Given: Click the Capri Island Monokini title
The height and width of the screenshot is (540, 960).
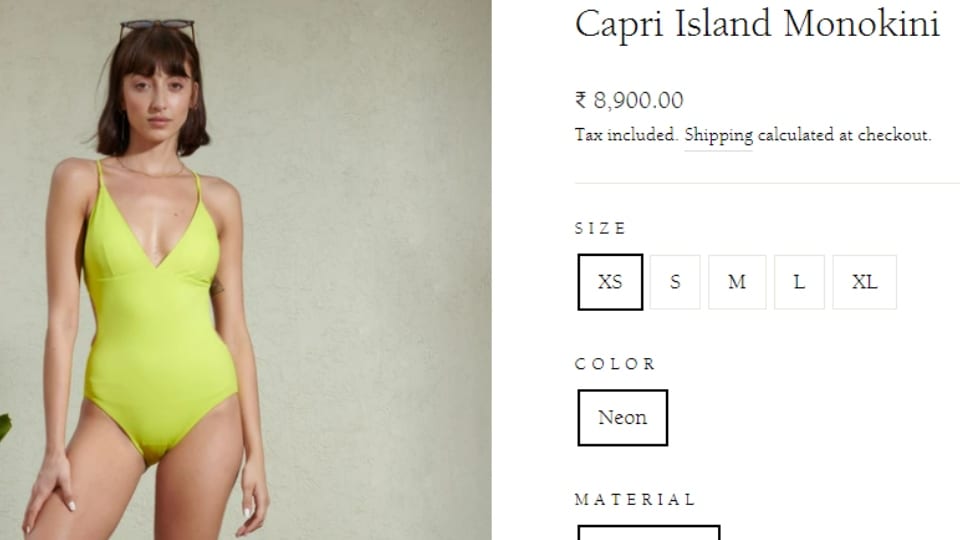Looking at the screenshot, I should [x=757, y=23].
